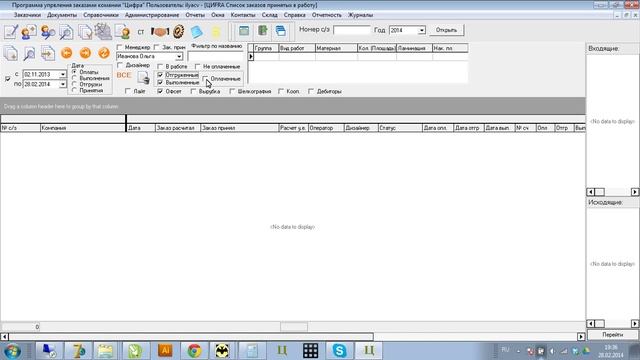
Task: Open the 'Администрирование' menu
Action: click(152, 15)
